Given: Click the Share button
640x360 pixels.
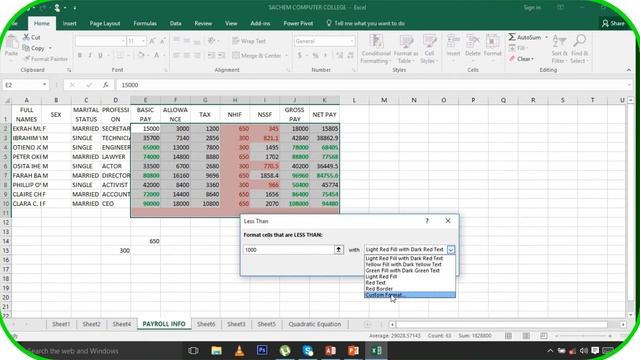Looking at the screenshot, I should tap(613, 23).
